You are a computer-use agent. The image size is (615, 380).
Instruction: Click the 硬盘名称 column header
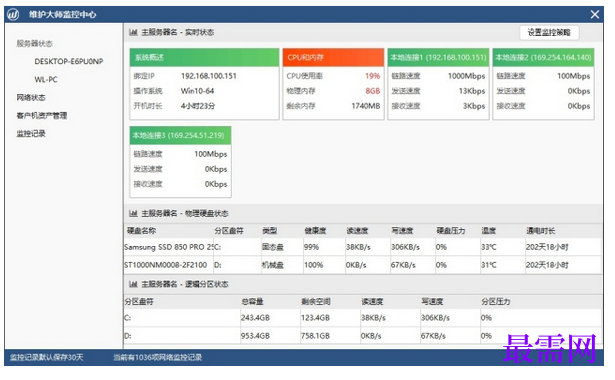[x=141, y=231]
